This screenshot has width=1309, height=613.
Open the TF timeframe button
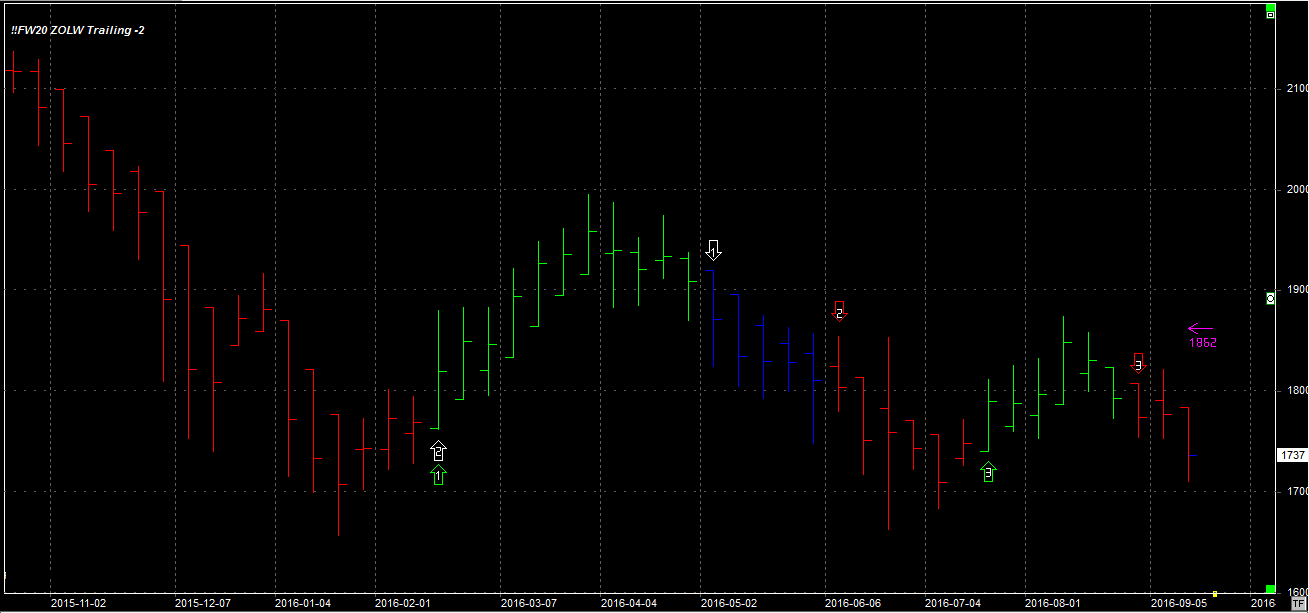click(1298, 604)
